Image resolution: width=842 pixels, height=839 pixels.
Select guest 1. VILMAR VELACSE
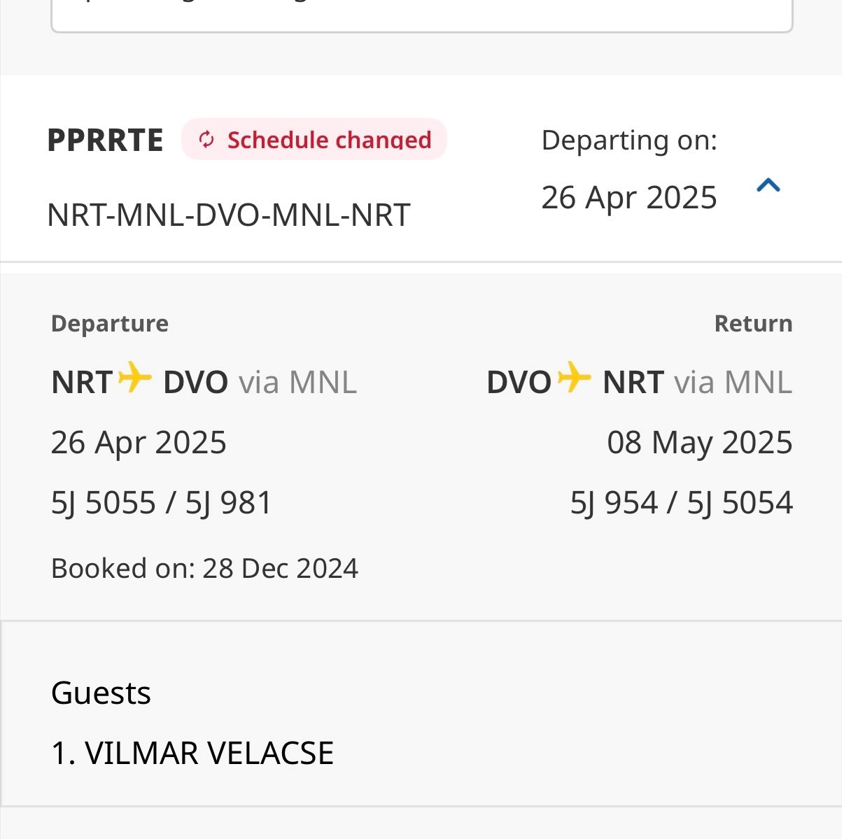pyautogui.click(x=192, y=752)
